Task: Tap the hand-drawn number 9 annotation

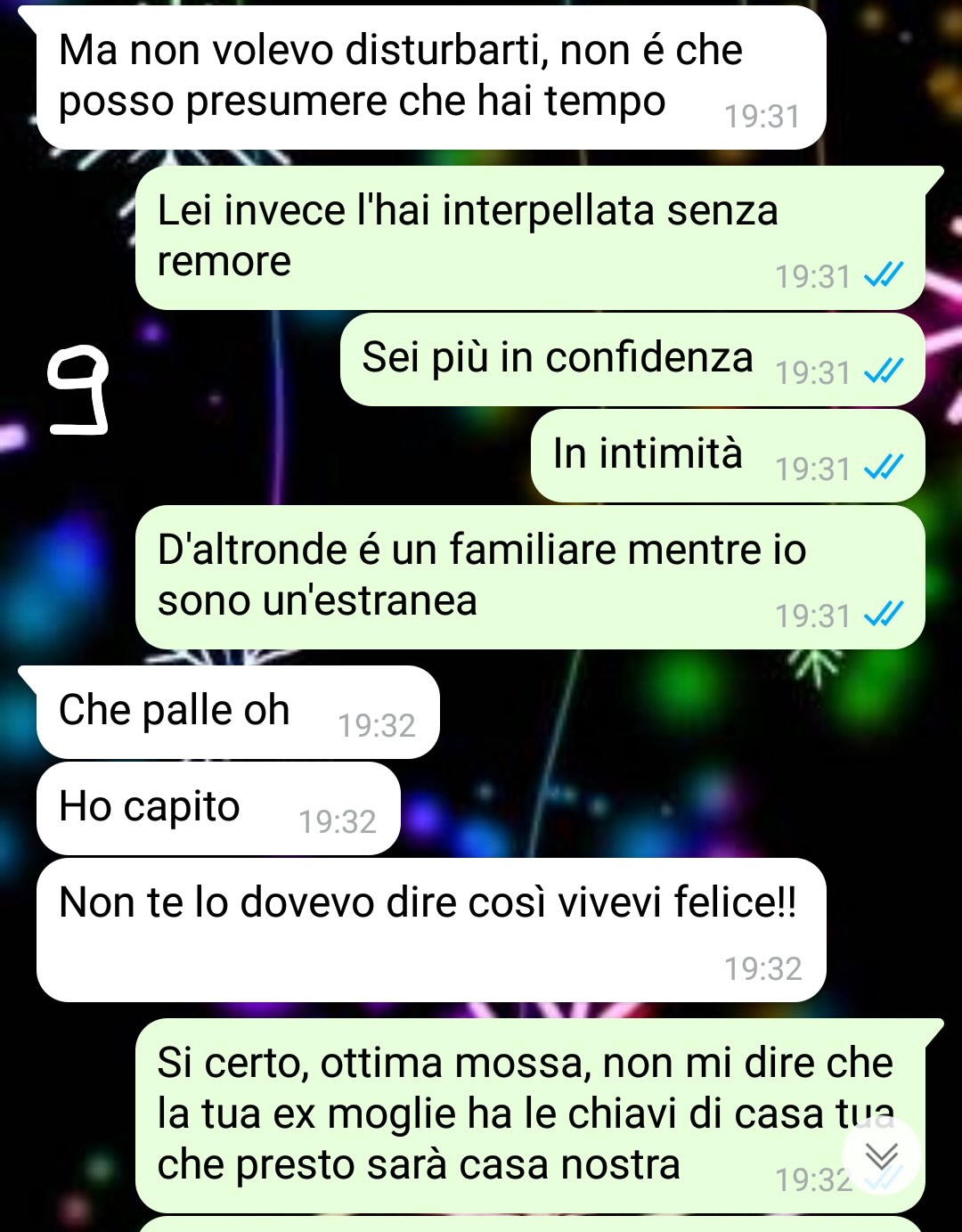Action: click(78, 390)
